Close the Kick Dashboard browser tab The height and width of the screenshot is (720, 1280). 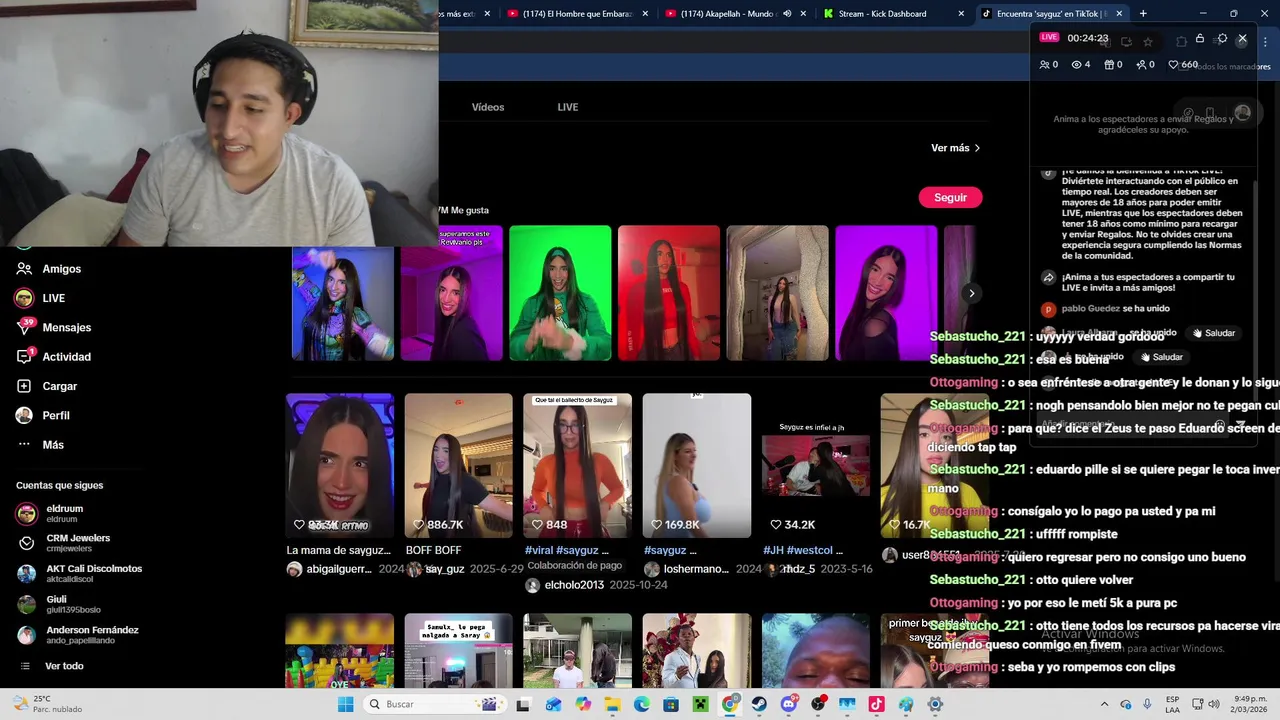point(961,14)
